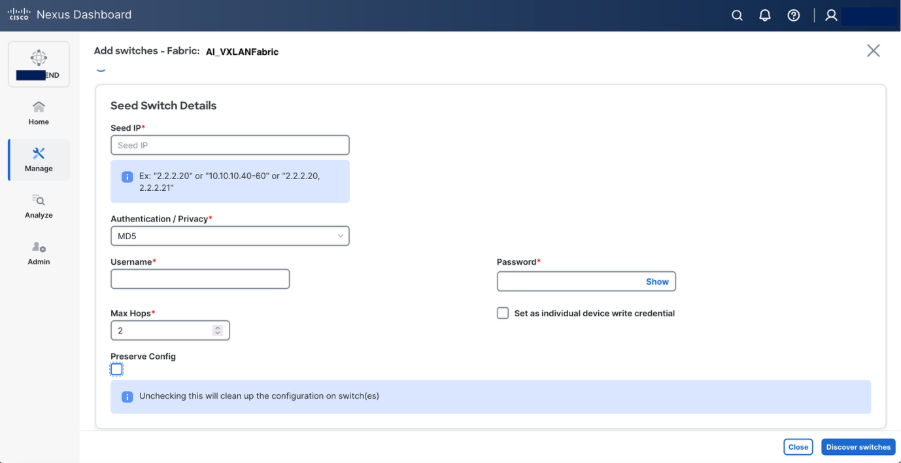Open the Manage section in sidebar
This screenshot has width=901, height=463.
(38, 160)
